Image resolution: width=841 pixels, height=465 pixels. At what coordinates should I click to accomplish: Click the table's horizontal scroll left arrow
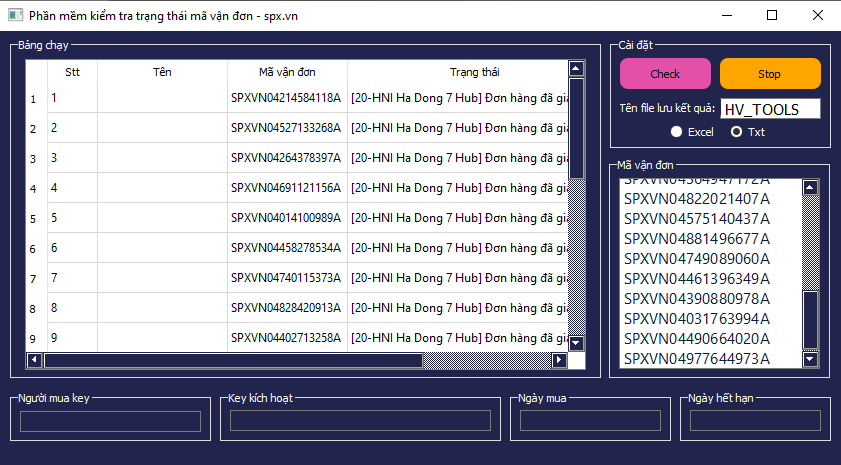pos(34,360)
